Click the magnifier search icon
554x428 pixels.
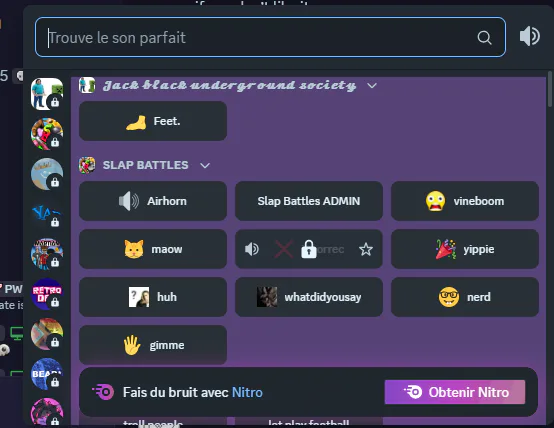(x=484, y=37)
